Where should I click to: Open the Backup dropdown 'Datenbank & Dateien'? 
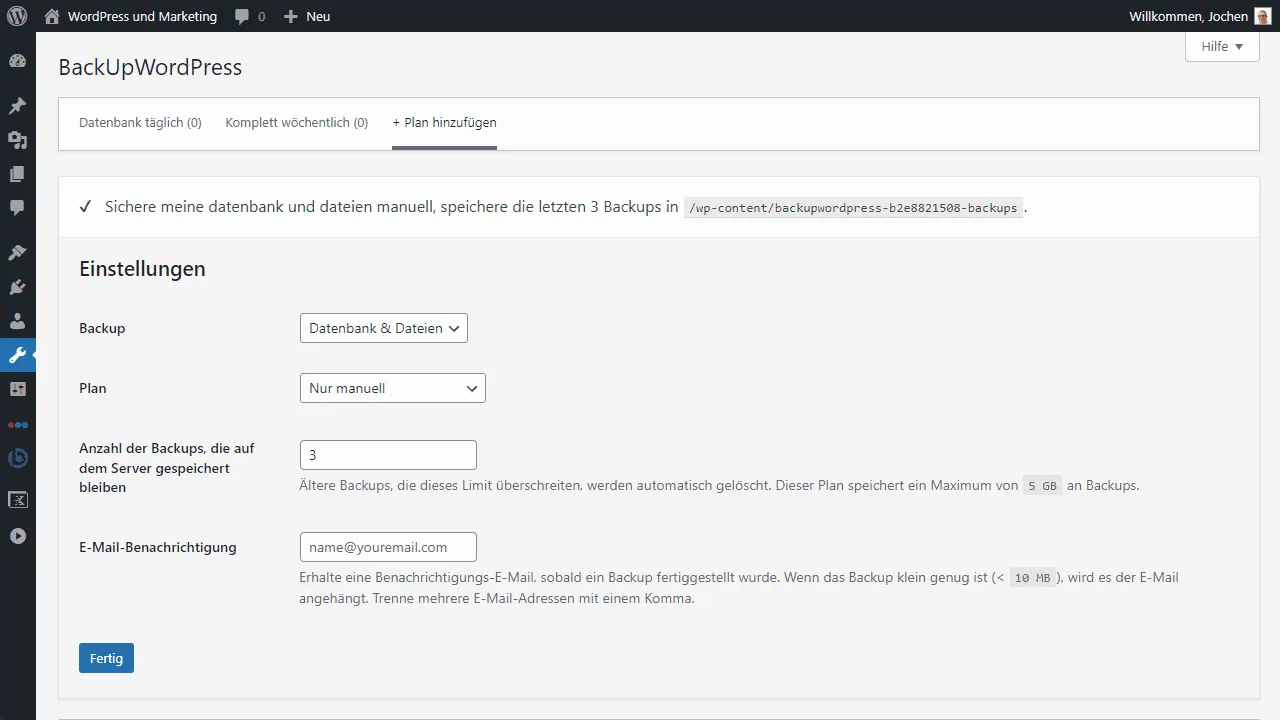tap(383, 328)
